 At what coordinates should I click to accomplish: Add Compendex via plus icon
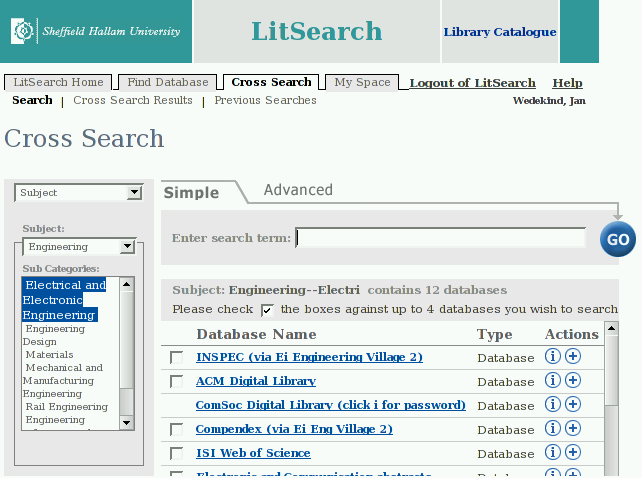[573, 428]
